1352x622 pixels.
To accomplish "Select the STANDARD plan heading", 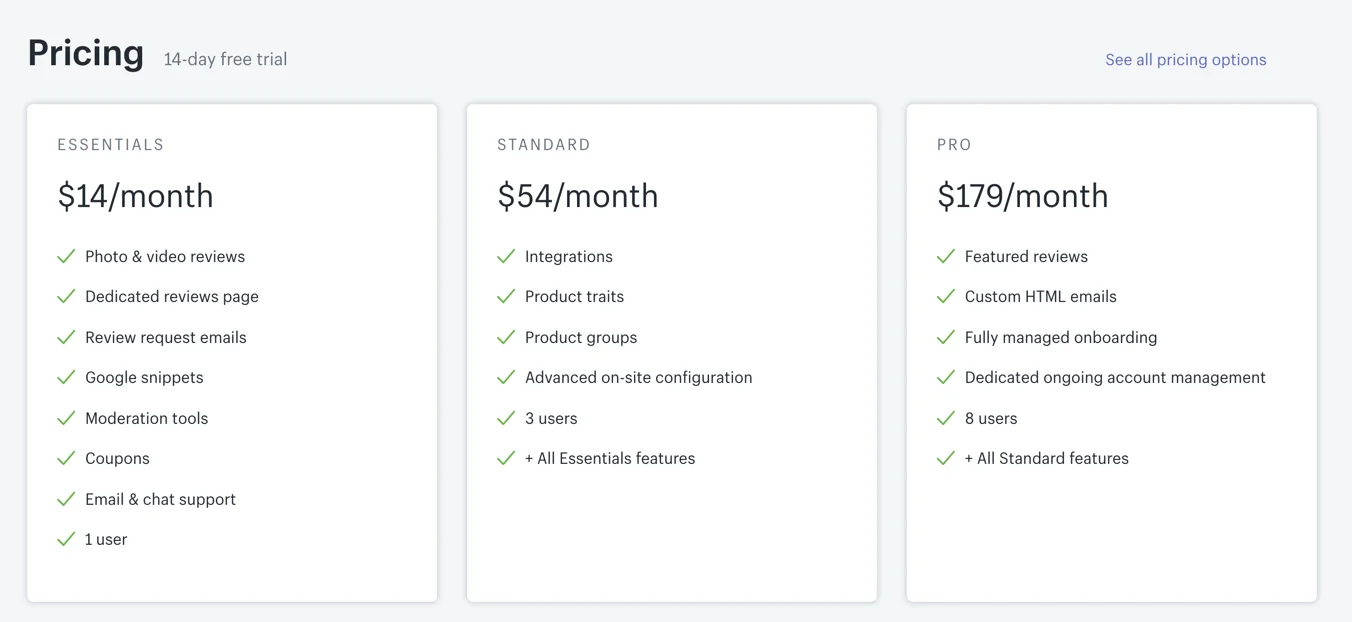I will click(x=543, y=145).
